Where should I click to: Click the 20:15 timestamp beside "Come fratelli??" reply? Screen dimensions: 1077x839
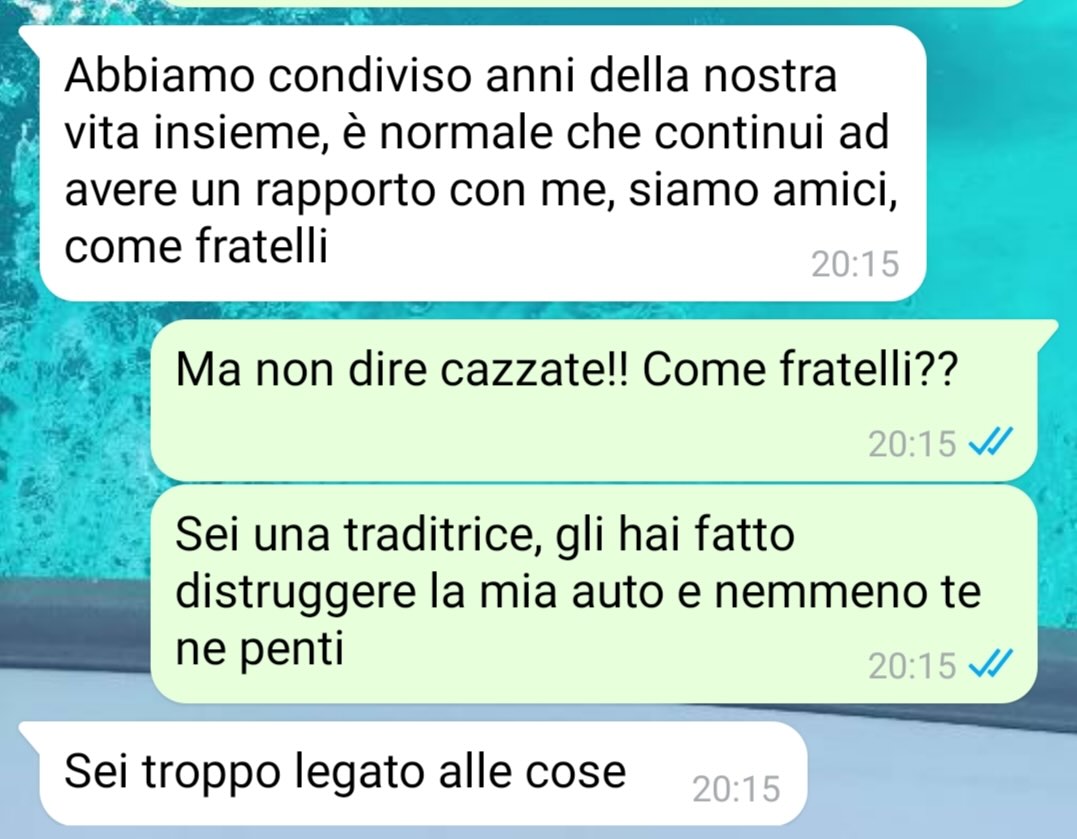(911, 443)
